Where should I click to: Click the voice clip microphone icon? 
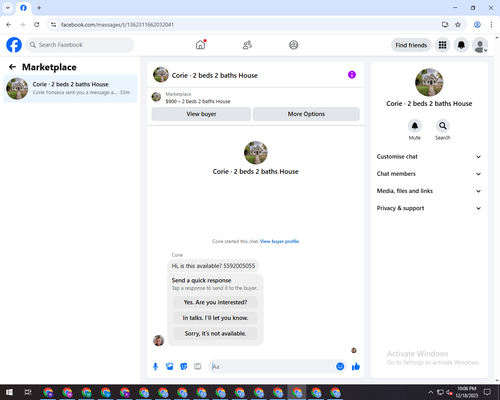pyautogui.click(x=155, y=367)
